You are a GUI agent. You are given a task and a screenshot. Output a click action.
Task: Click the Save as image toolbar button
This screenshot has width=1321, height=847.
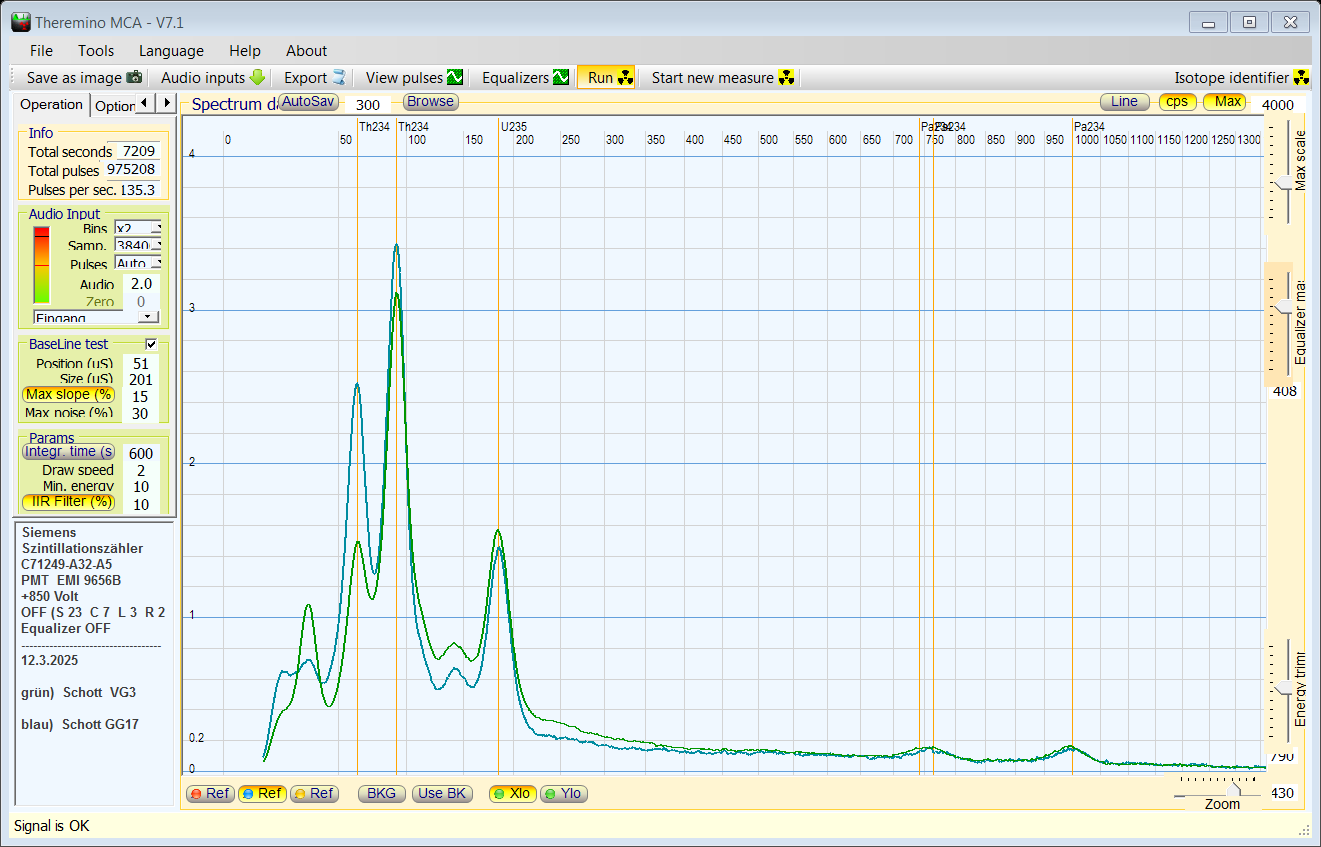[x=84, y=78]
